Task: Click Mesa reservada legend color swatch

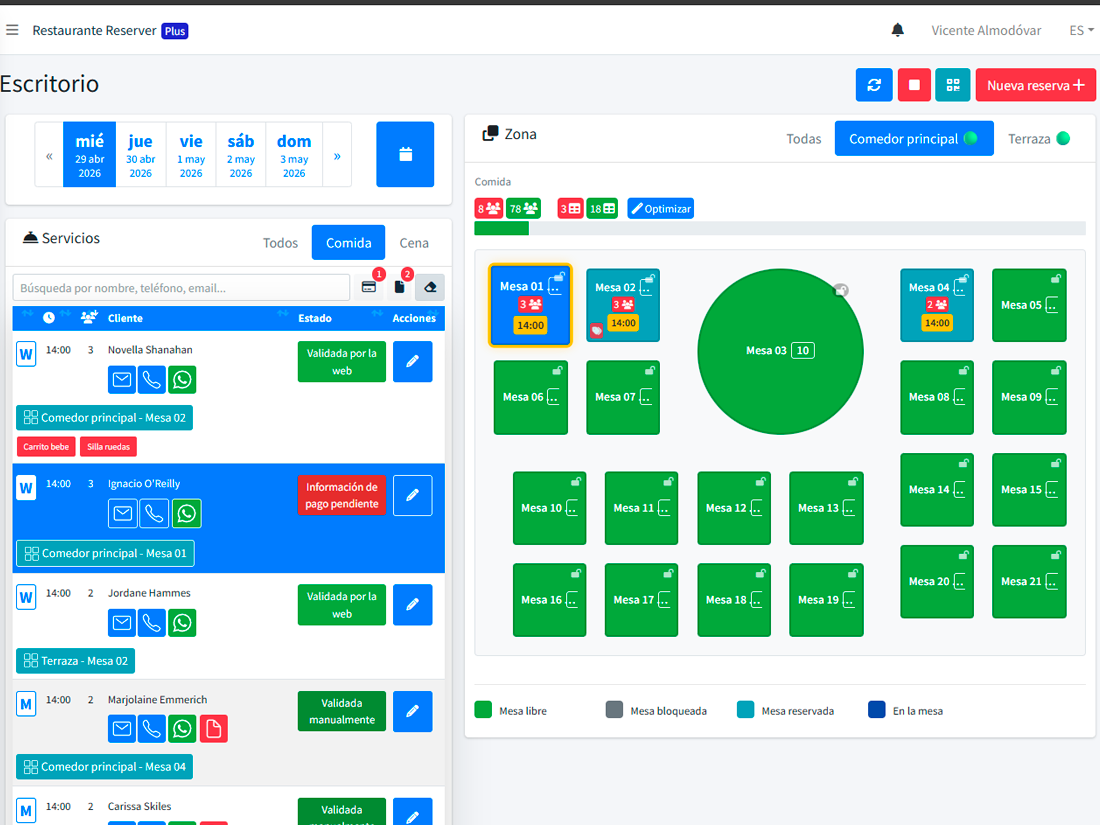Action: [x=745, y=709]
